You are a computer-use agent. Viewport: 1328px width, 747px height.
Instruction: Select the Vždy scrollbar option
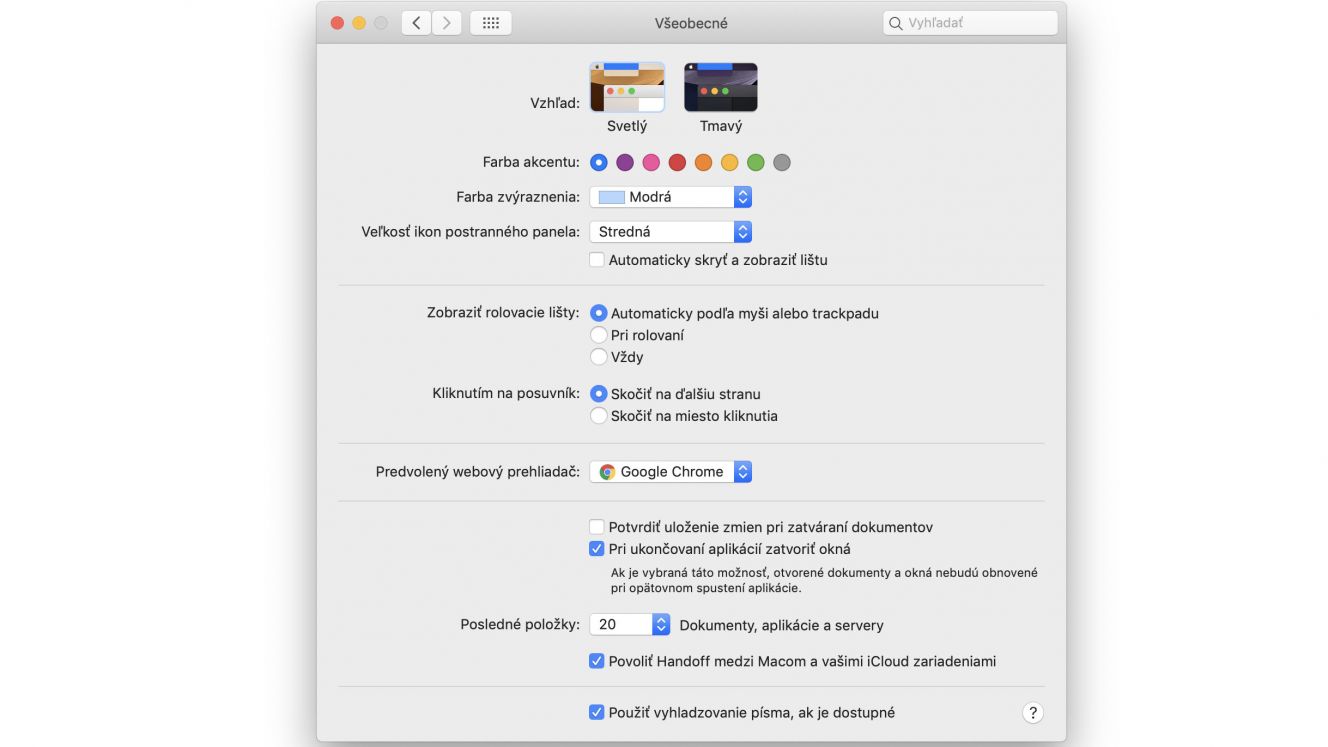(x=599, y=357)
